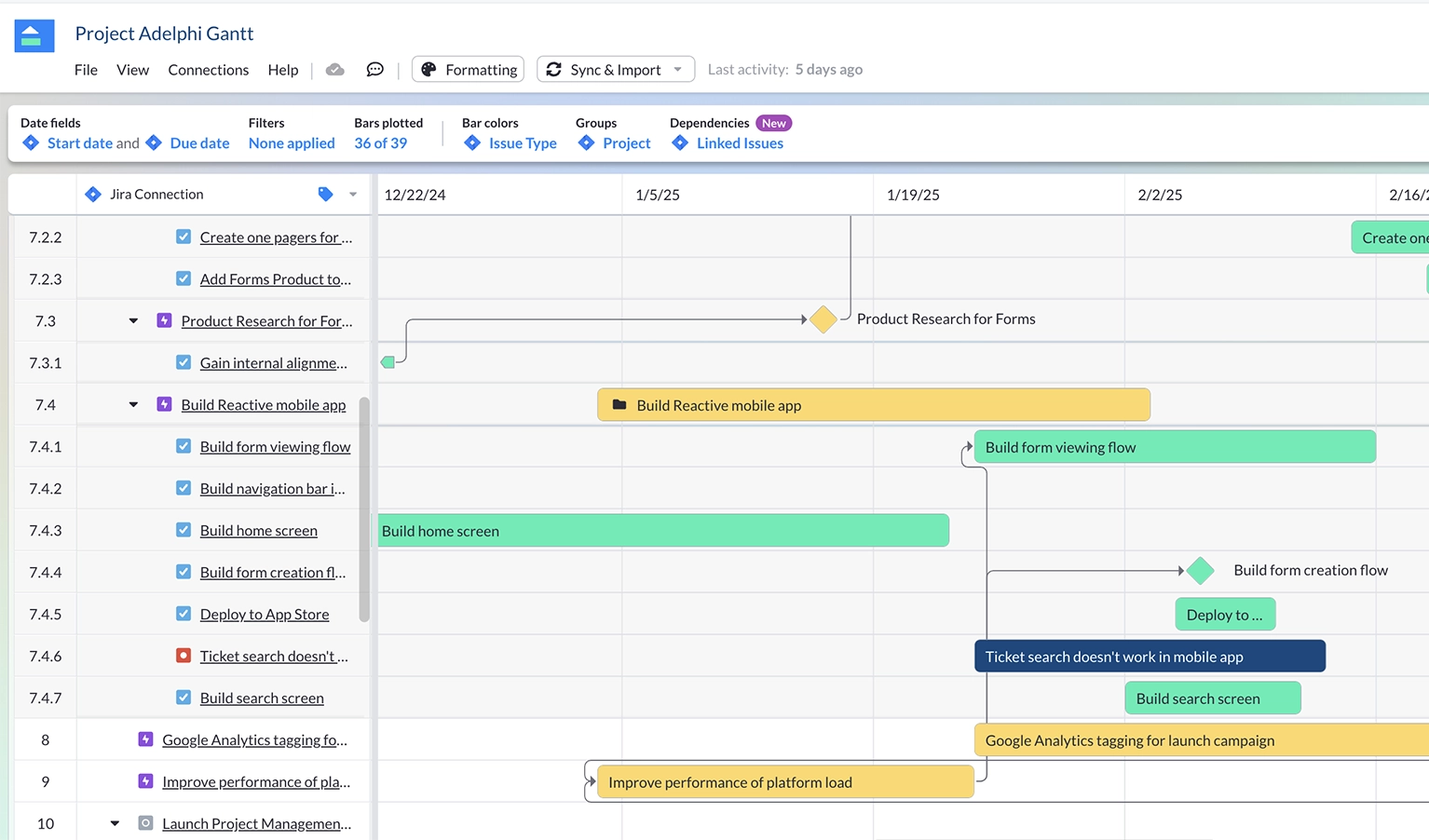Click the diamond icon beside Start date
Screen dimensions: 1429x840
click(x=31, y=142)
